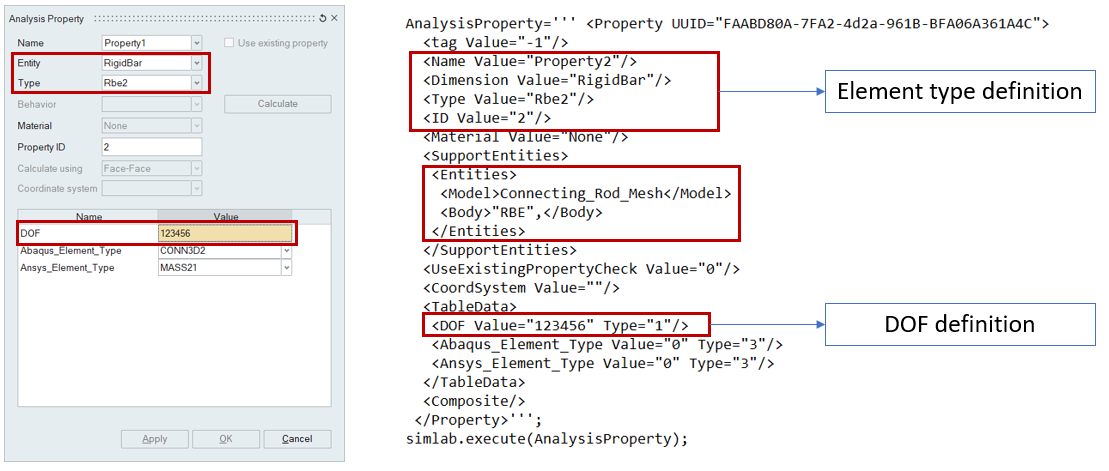Click the OK button
The height and width of the screenshot is (471, 1109).
point(226,439)
